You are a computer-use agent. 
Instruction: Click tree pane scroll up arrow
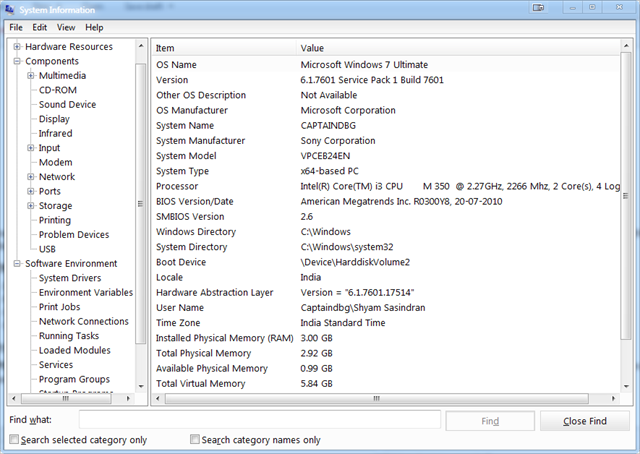tap(141, 46)
